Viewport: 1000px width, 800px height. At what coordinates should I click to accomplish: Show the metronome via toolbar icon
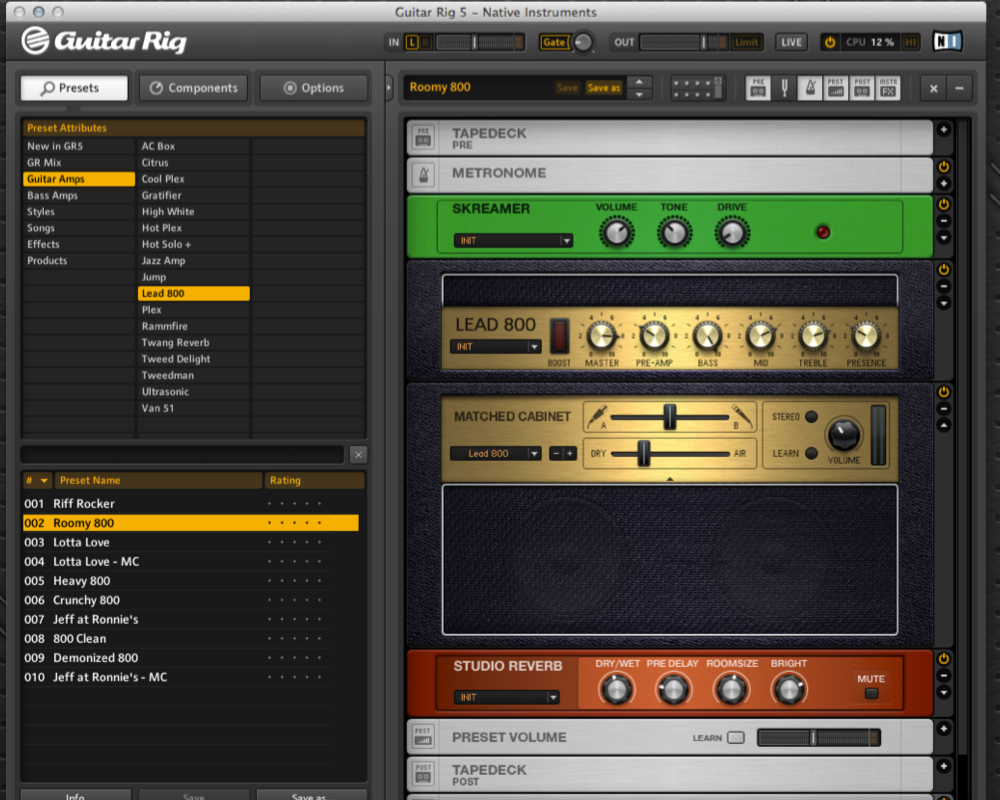pyautogui.click(x=810, y=87)
